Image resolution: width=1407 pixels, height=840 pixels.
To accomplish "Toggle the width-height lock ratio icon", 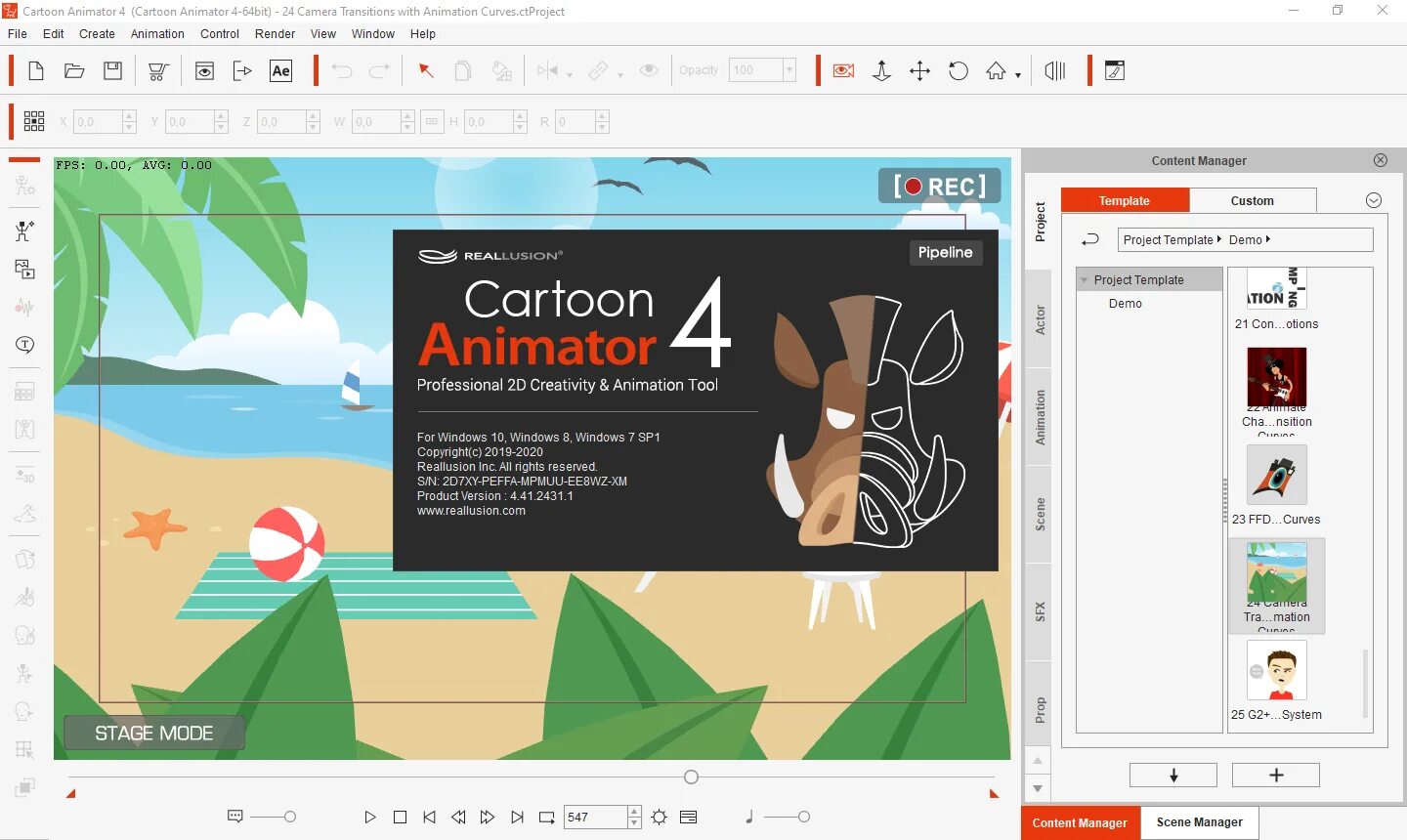I will click(432, 121).
